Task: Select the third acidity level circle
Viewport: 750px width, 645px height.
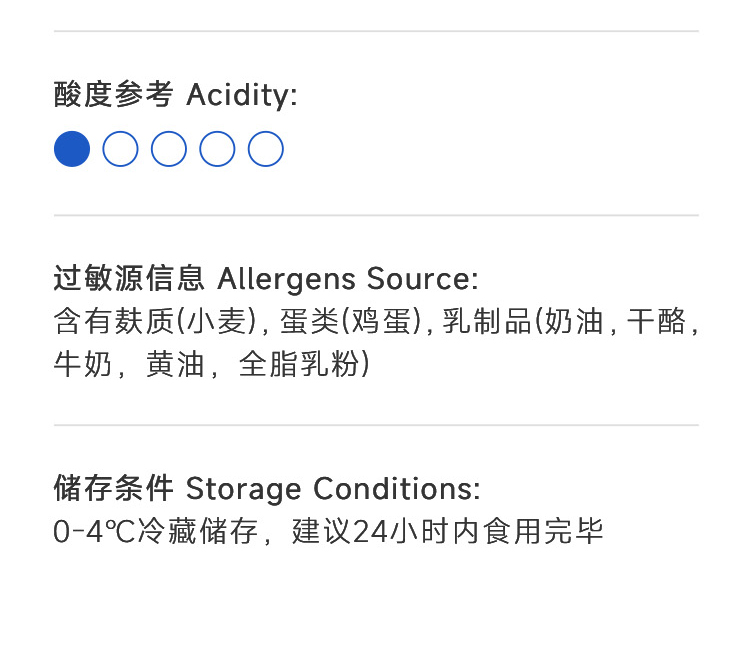Action: (x=169, y=149)
